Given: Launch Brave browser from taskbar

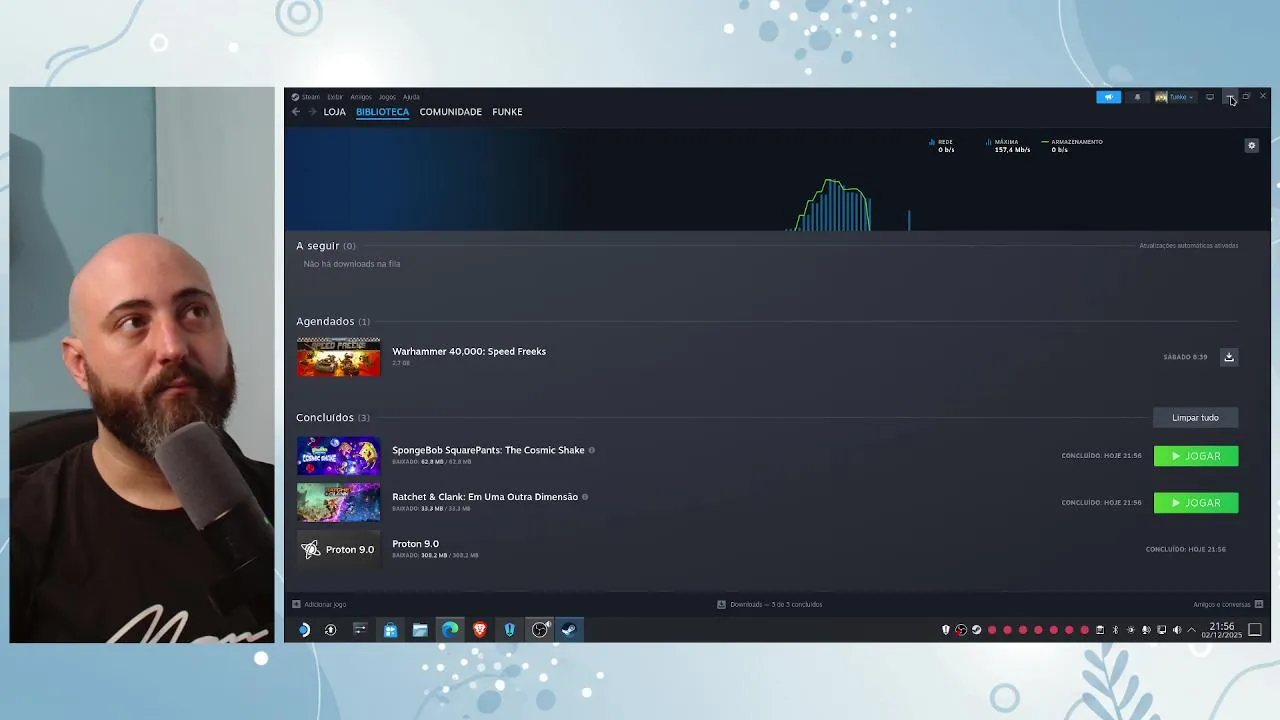Looking at the screenshot, I should 480,630.
